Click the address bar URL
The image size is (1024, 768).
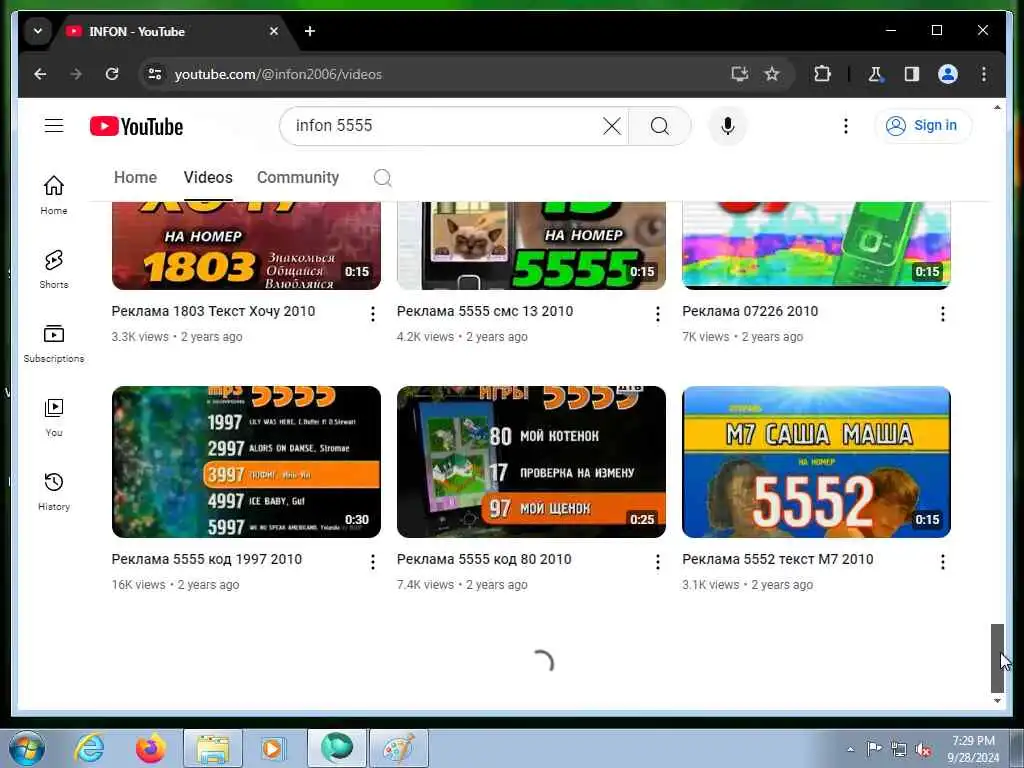(278, 74)
